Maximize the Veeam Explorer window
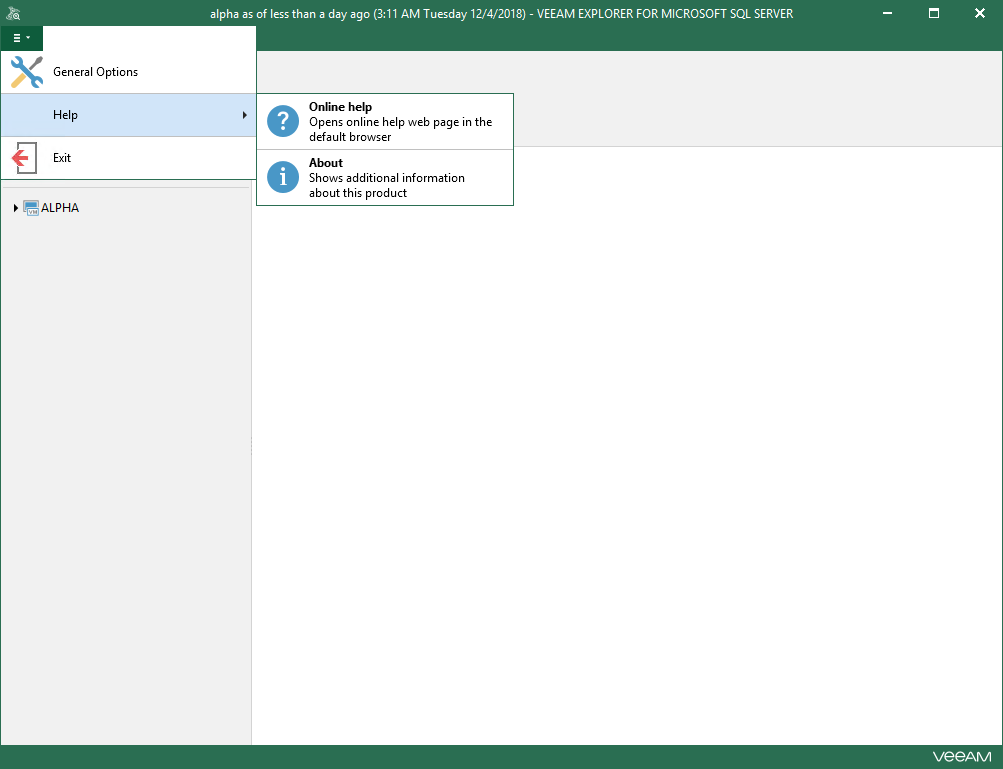 coord(934,13)
